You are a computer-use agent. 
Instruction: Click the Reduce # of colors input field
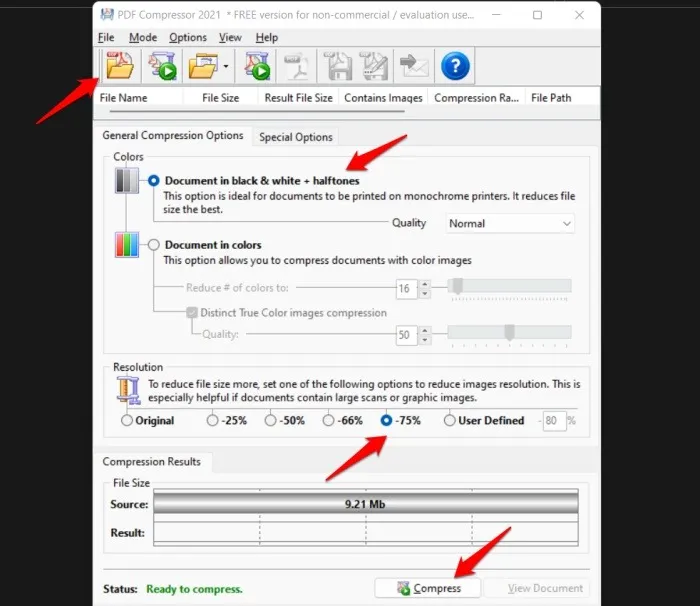[407, 288]
